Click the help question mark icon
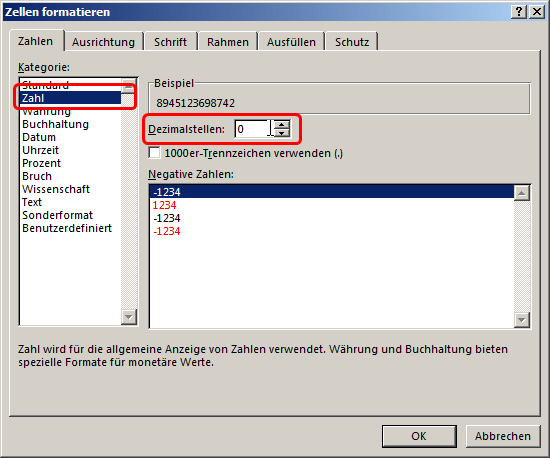The width and height of the screenshot is (550, 458). click(519, 12)
